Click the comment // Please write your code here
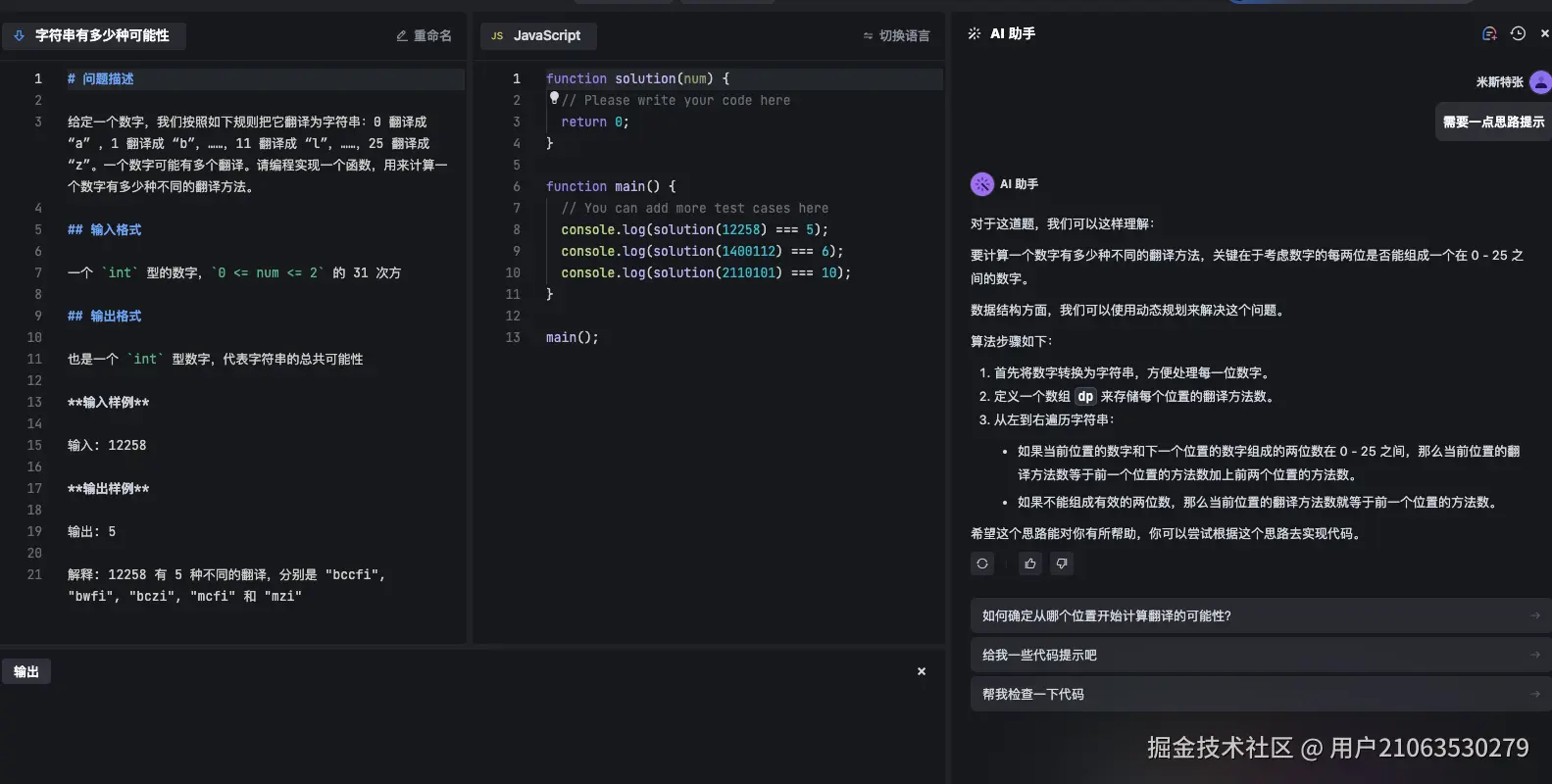The width and height of the screenshot is (1552, 784). (676, 100)
